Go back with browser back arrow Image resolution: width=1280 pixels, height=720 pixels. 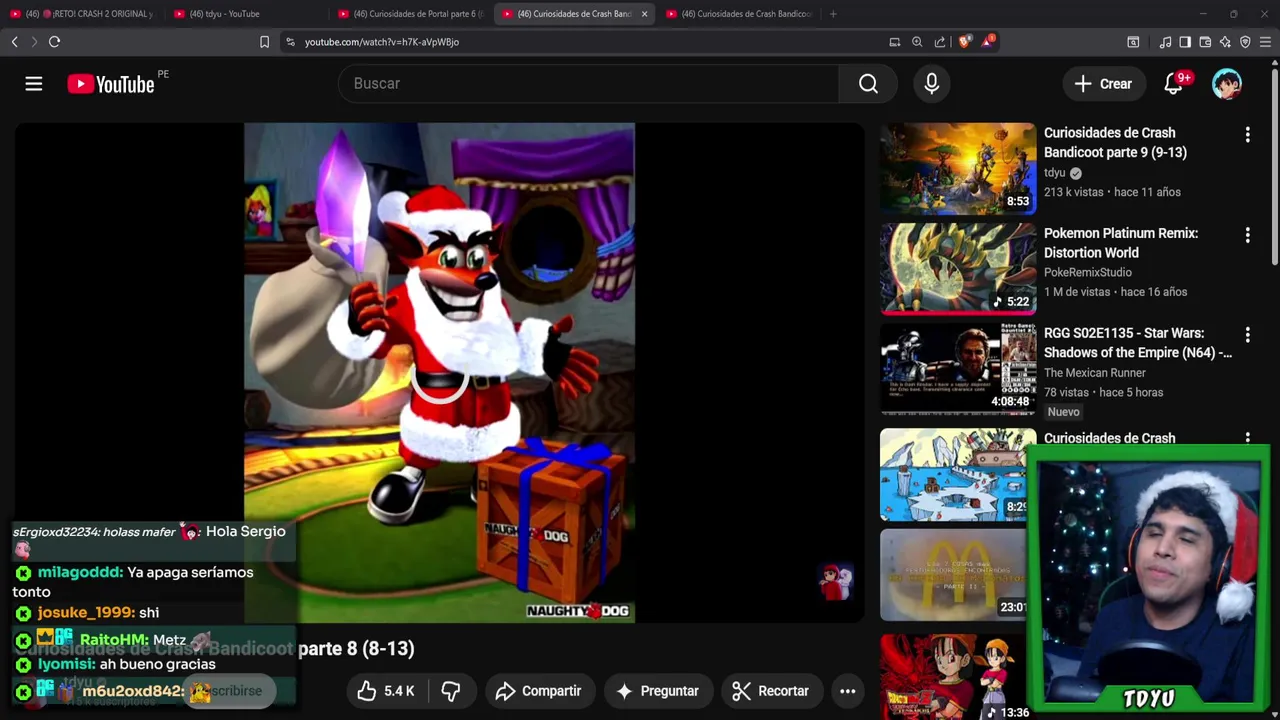tap(14, 42)
